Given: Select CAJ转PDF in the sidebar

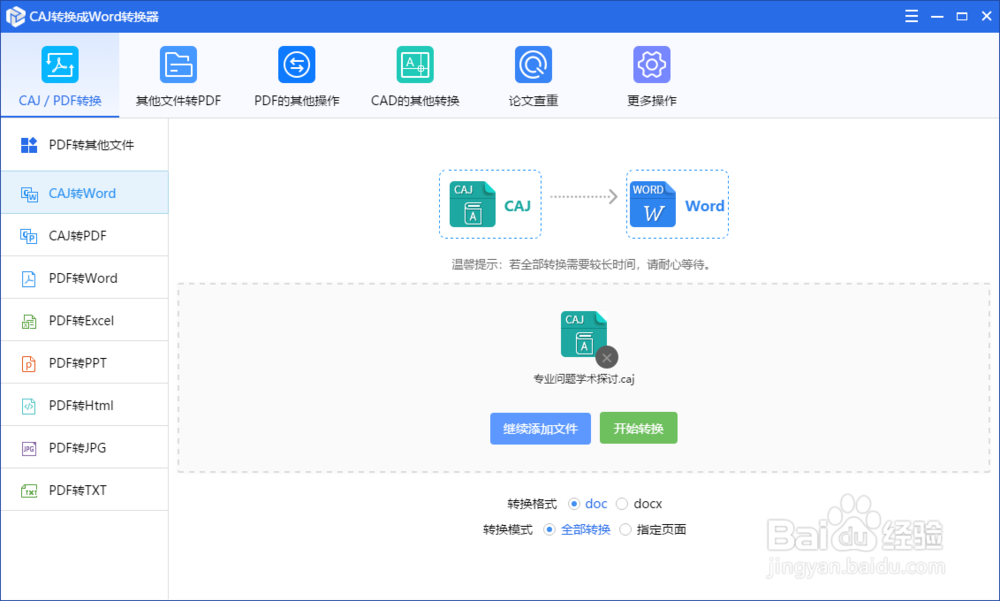Looking at the screenshot, I should pyautogui.click(x=84, y=235).
